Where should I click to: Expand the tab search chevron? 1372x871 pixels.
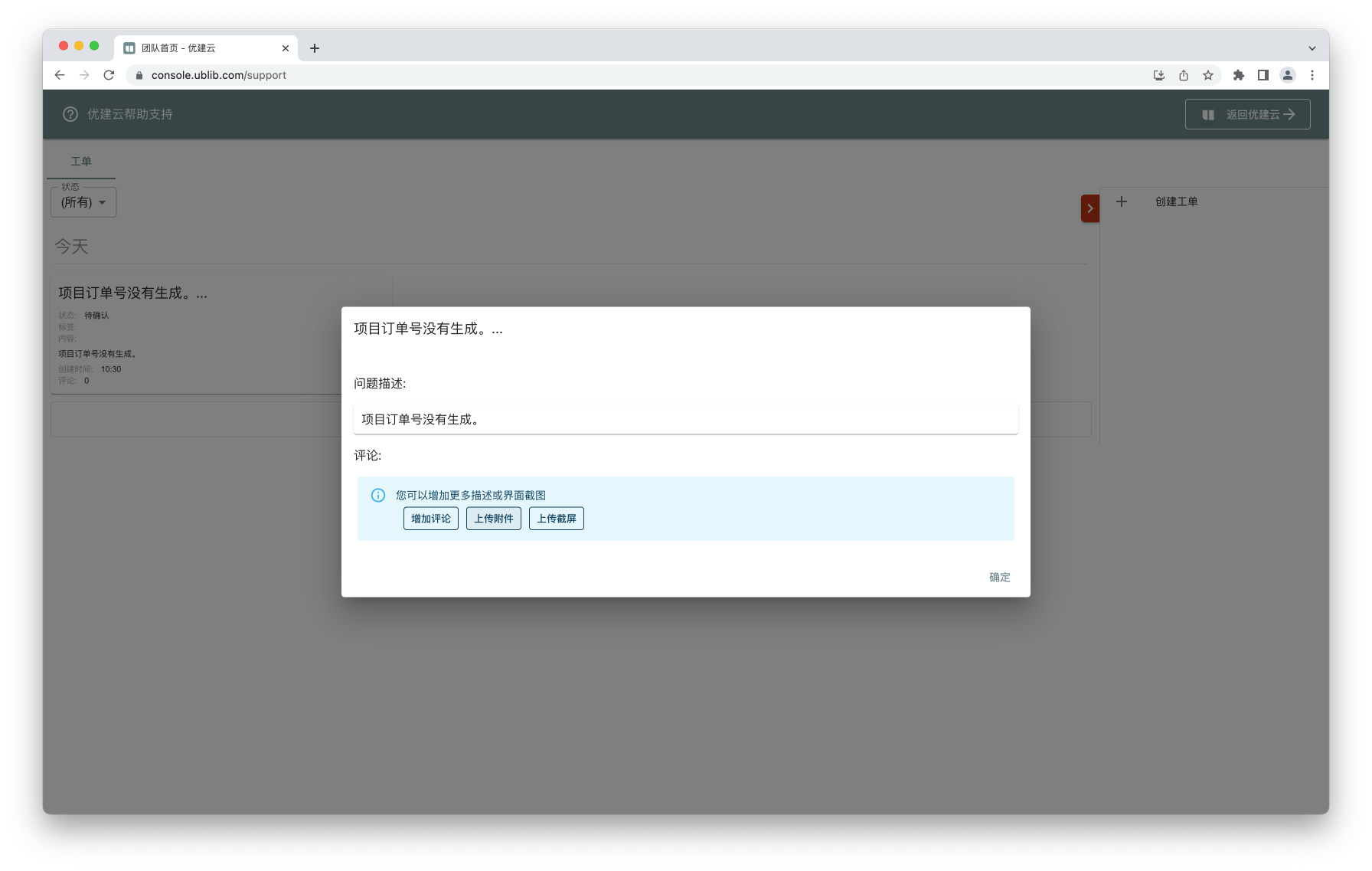1312,48
